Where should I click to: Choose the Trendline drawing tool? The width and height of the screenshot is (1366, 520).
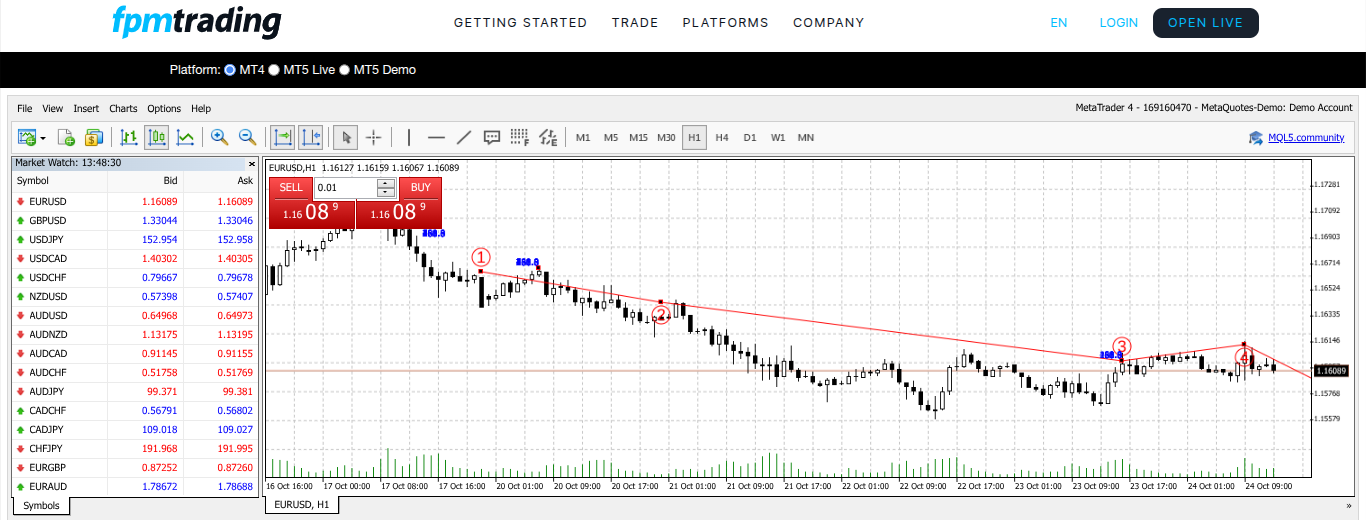click(x=464, y=137)
